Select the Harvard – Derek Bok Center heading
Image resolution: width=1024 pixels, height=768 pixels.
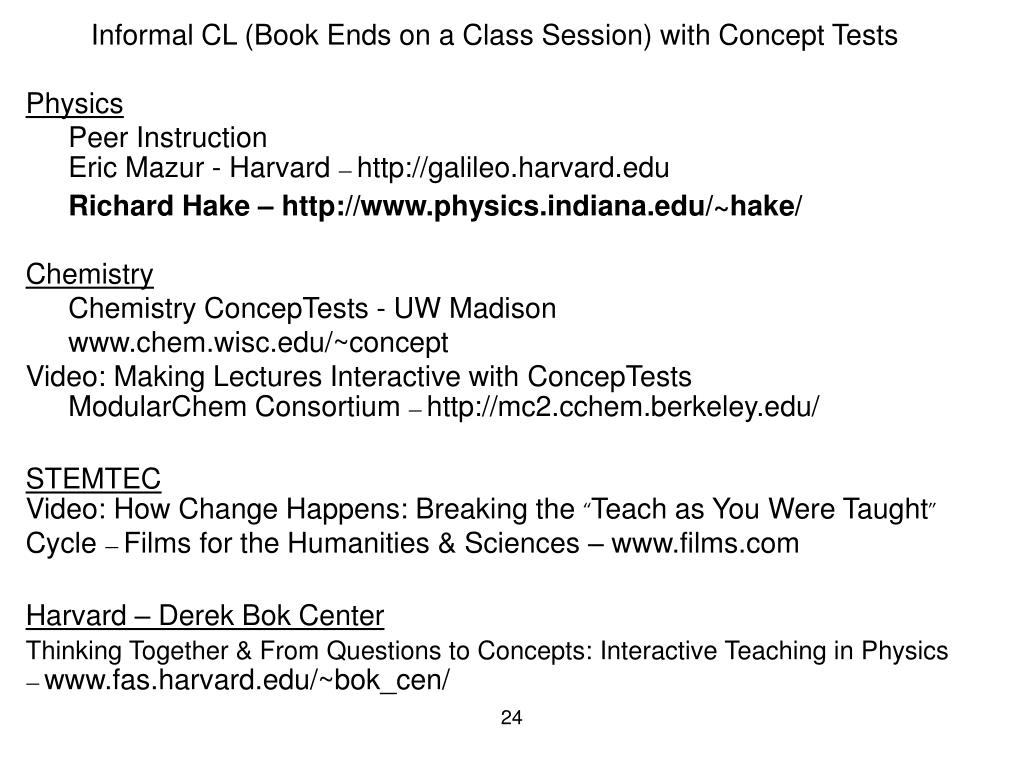[x=205, y=616]
